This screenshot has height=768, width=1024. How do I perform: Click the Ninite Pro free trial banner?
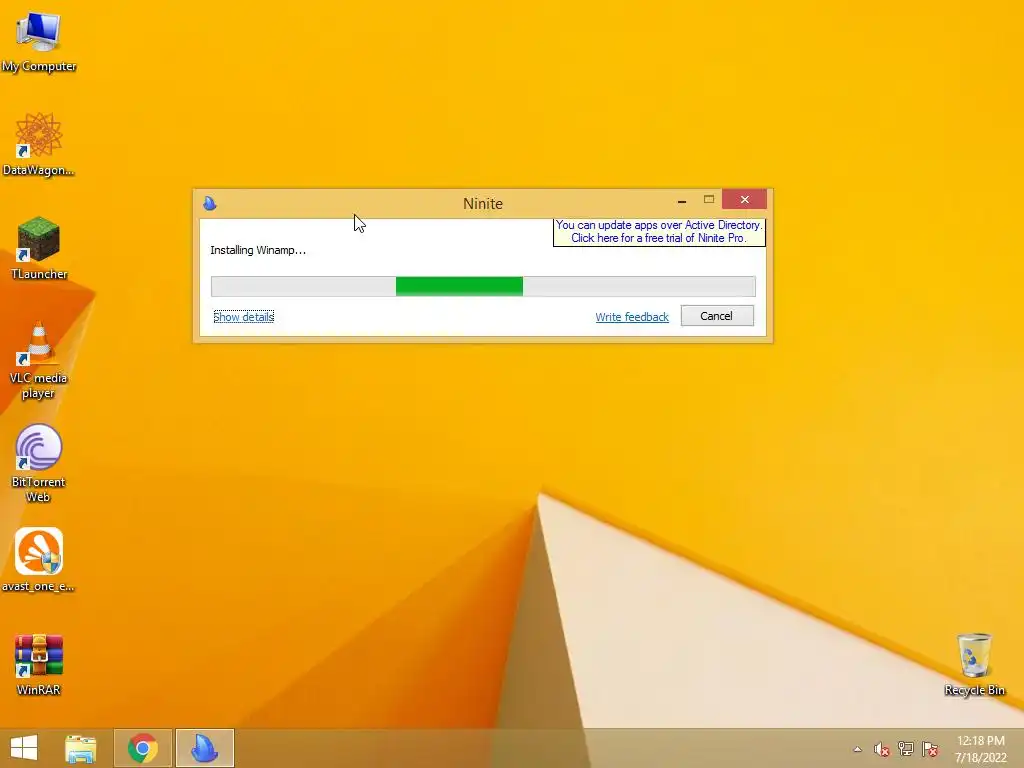pos(659,232)
